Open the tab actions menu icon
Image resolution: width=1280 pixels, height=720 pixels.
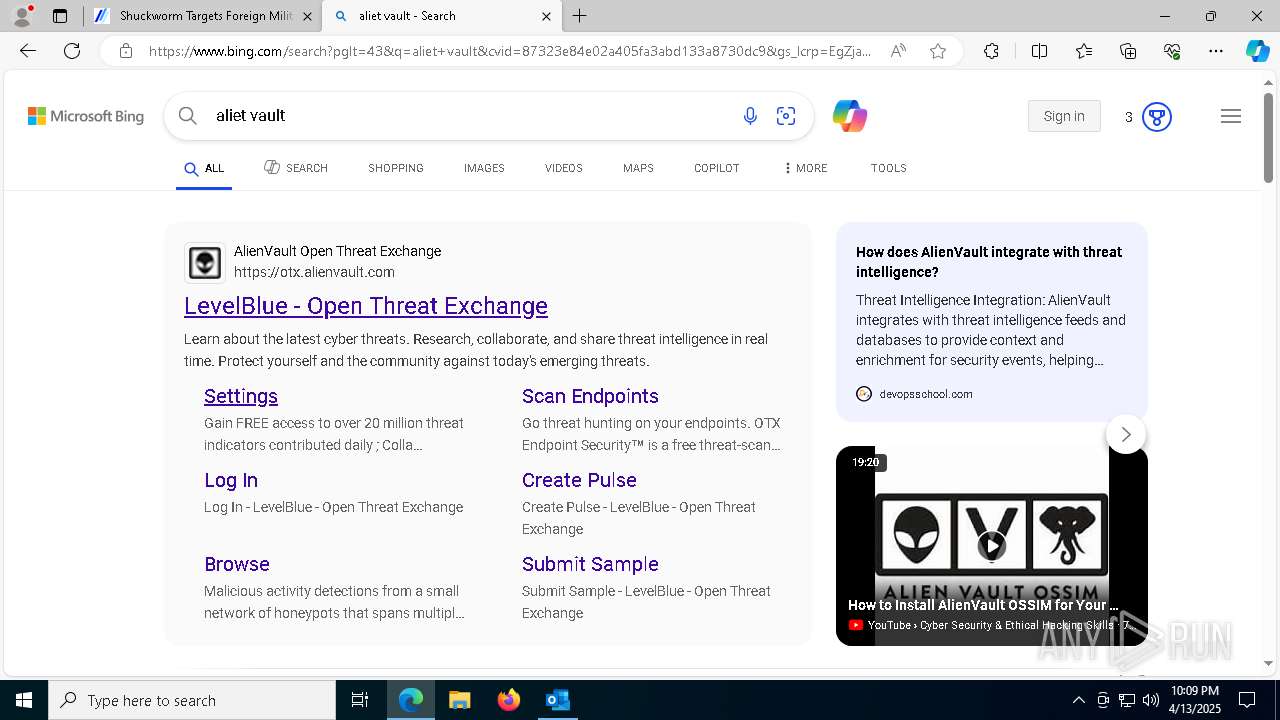tap(60, 16)
